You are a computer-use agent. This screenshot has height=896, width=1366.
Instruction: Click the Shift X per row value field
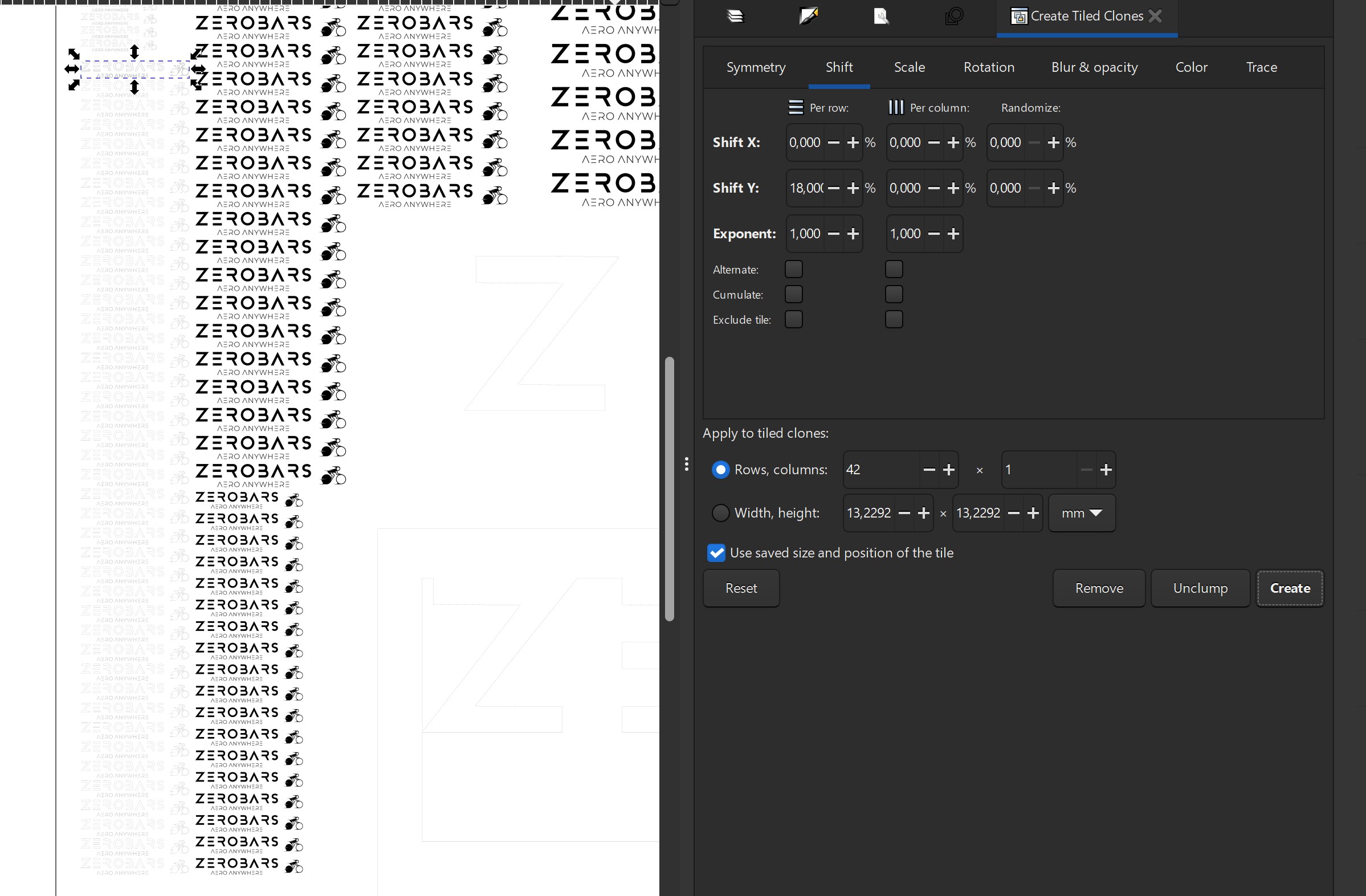806,142
